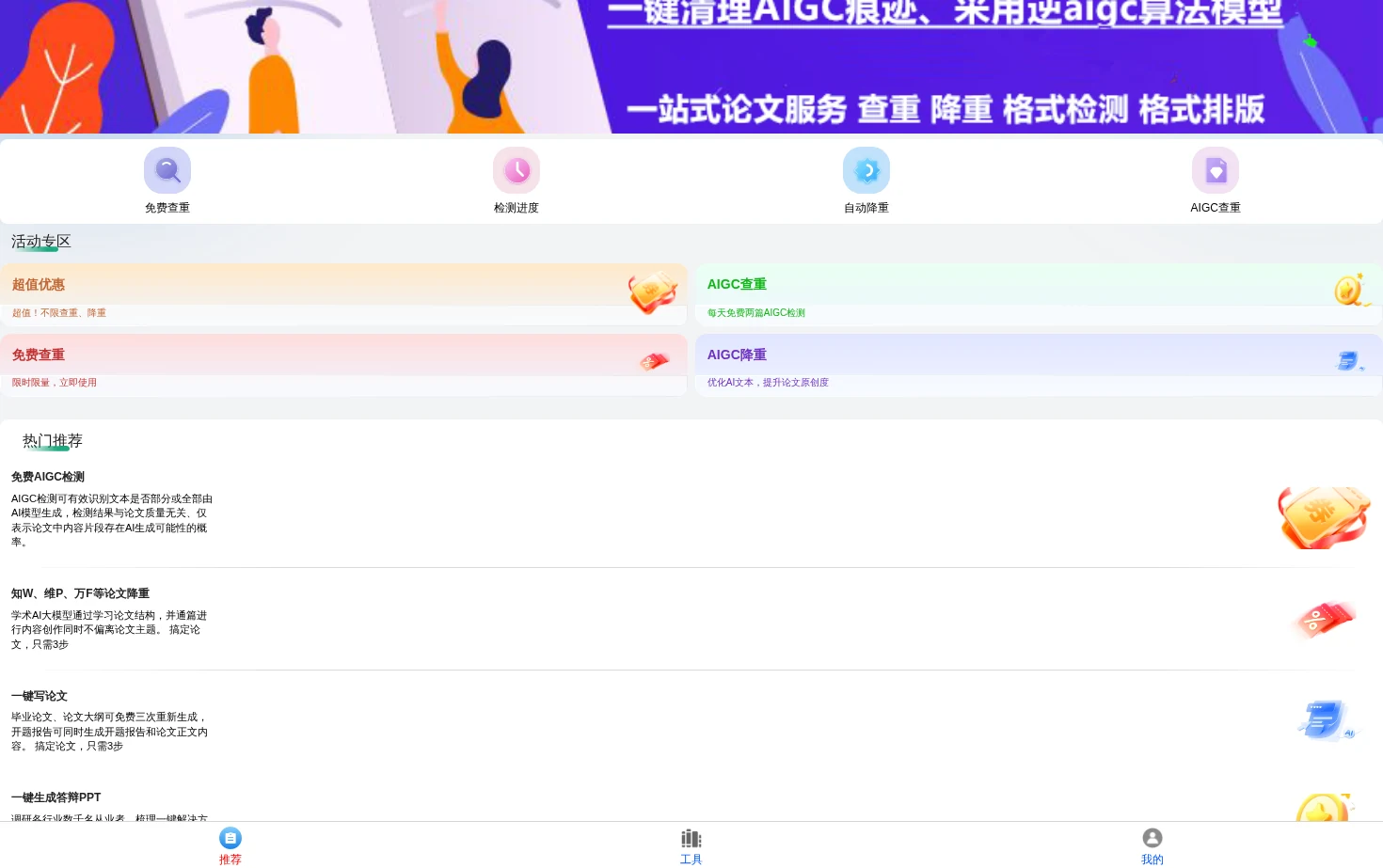Click the coin icon on AIGC查重 card
This screenshot has width=1383, height=868.
click(1352, 290)
